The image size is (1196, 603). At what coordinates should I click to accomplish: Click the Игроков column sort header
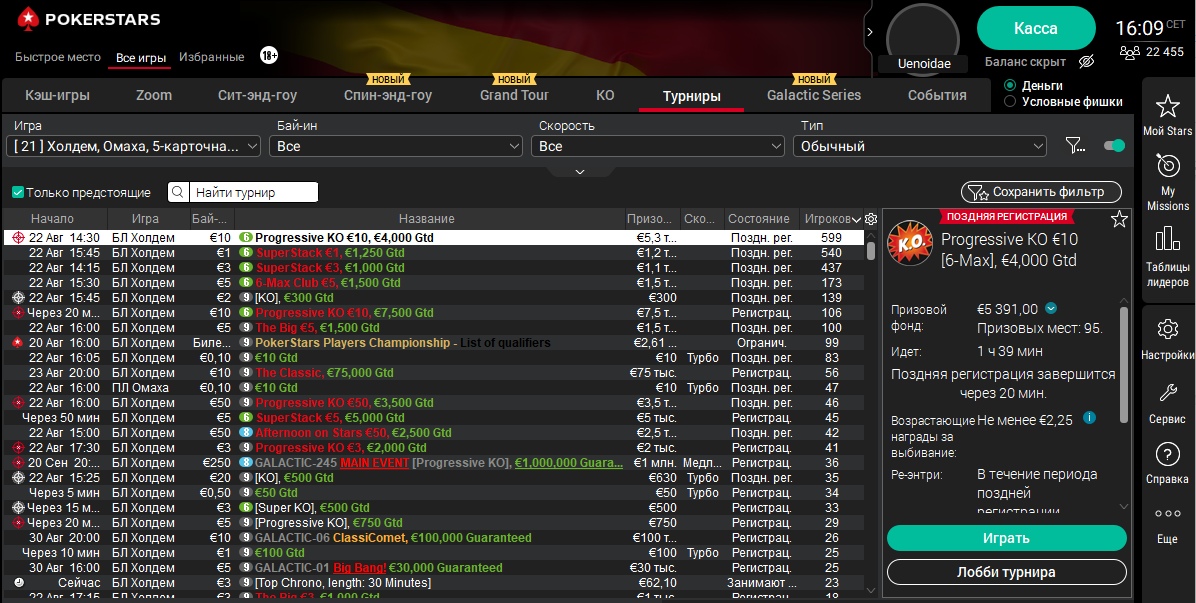point(832,219)
